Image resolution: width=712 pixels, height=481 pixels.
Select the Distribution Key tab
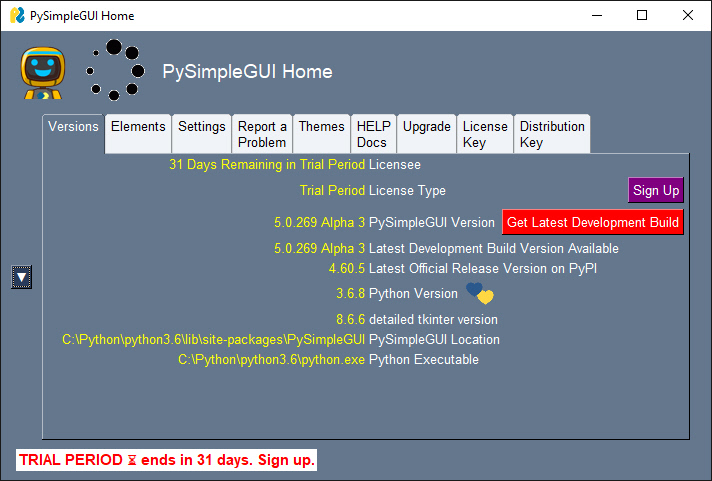(552, 134)
